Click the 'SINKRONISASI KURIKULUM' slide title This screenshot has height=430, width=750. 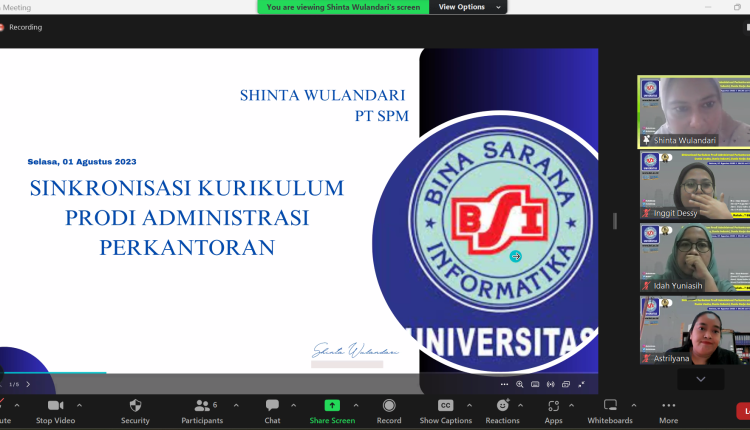pos(187,188)
